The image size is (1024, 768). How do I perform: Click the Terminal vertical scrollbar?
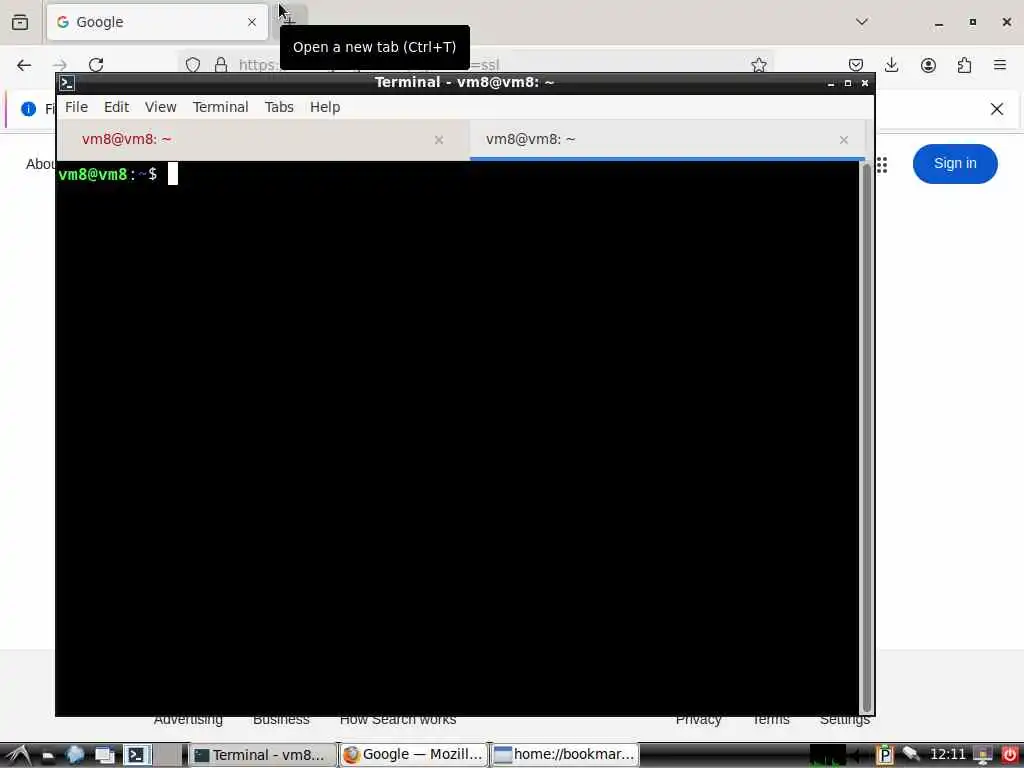click(x=867, y=438)
